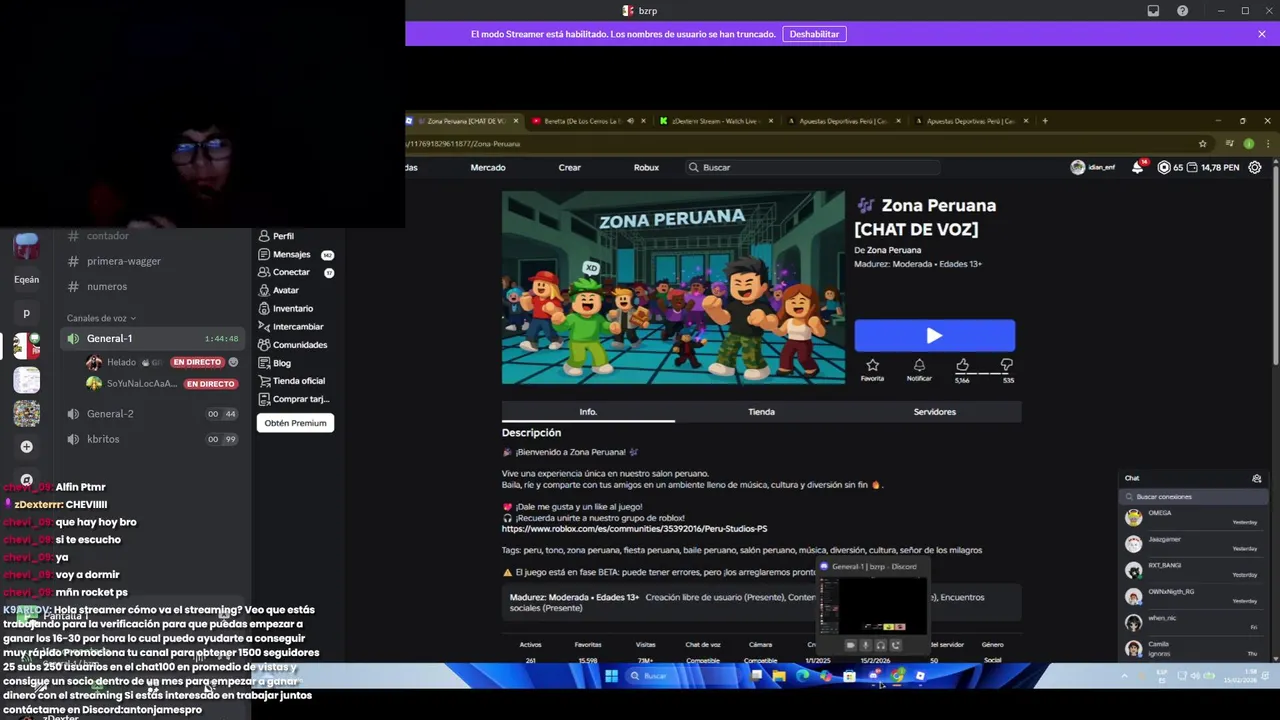Open the idian_enf profile avatar
The image size is (1280, 720).
(x=1077, y=167)
